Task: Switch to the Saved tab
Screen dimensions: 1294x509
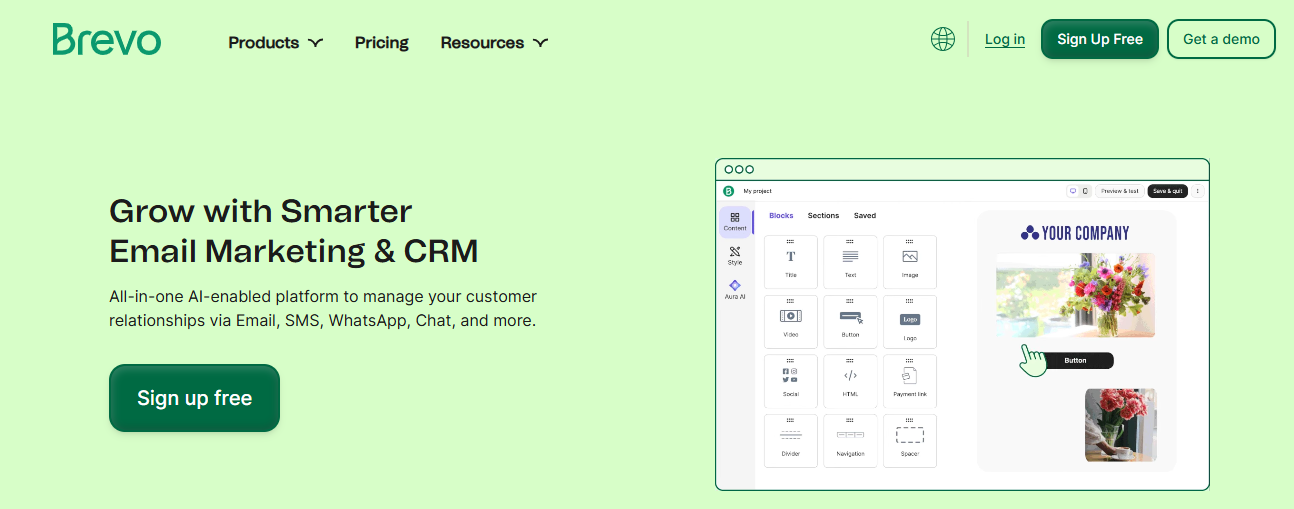Action: (x=864, y=216)
